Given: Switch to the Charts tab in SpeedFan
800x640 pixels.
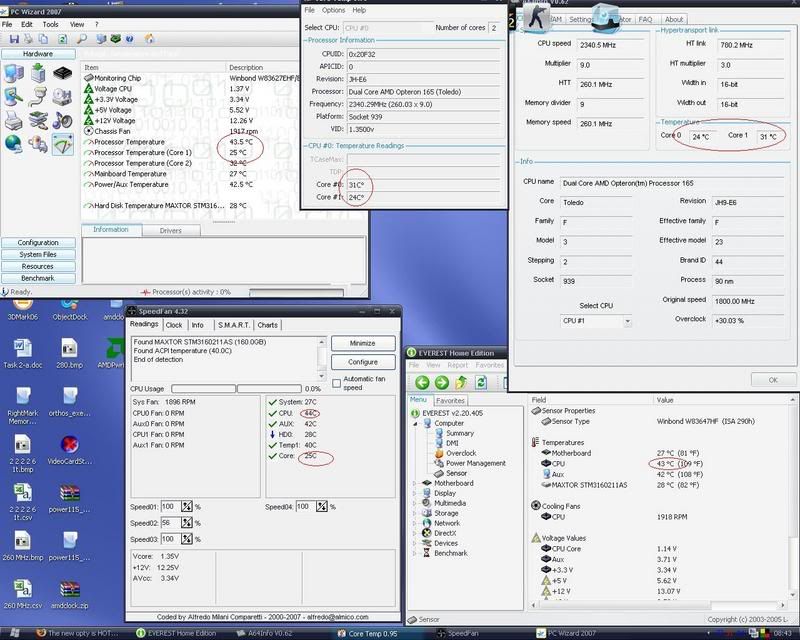Looking at the screenshot, I should [x=267, y=325].
